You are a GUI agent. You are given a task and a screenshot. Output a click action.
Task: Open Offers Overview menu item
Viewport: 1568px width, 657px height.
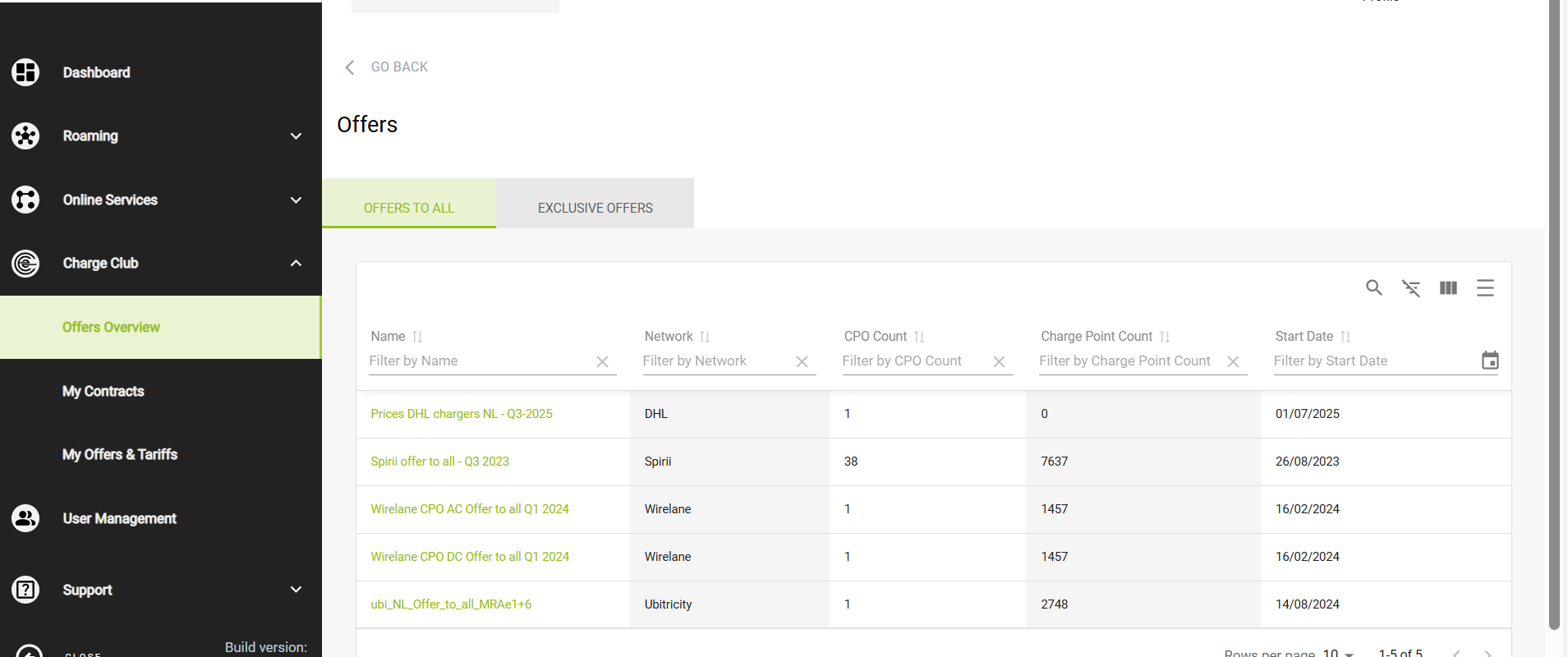(x=160, y=327)
